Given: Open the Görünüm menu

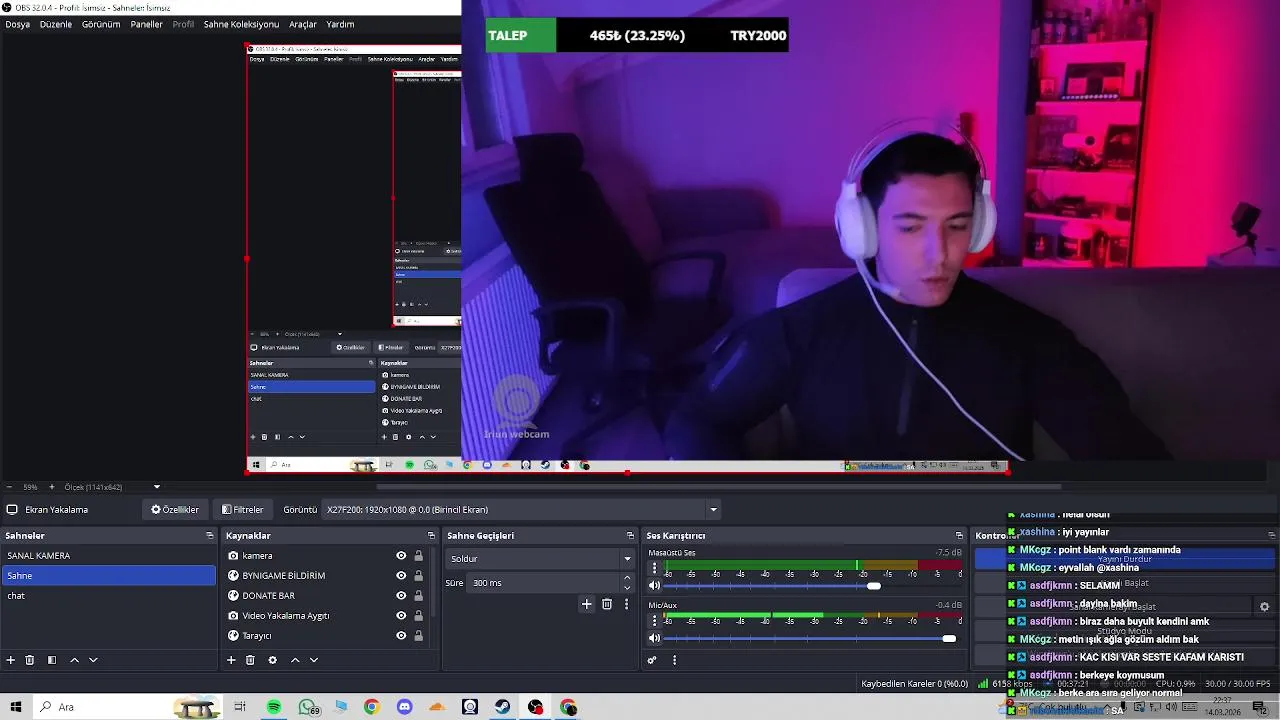Looking at the screenshot, I should click(x=101, y=24).
